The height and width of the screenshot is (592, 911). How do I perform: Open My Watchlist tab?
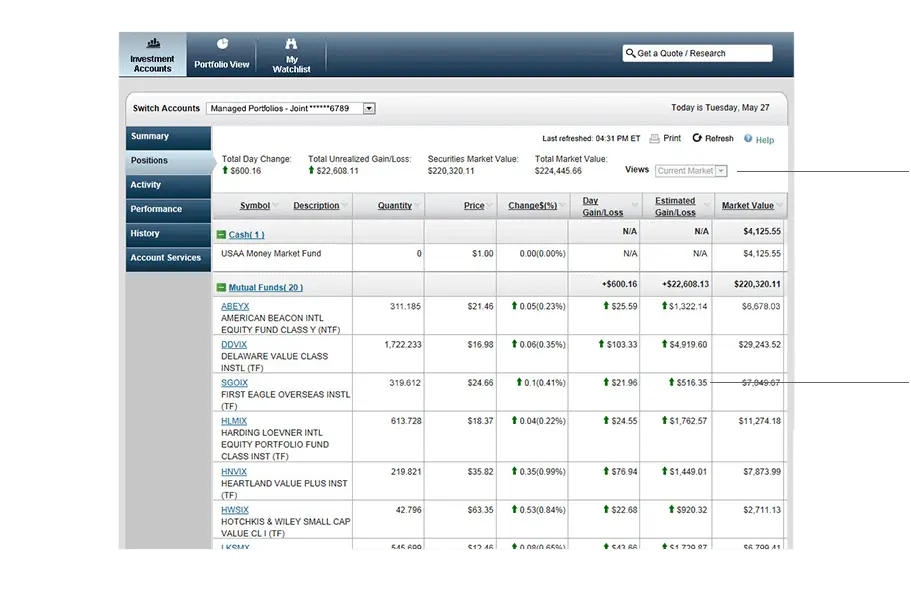click(291, 55)
